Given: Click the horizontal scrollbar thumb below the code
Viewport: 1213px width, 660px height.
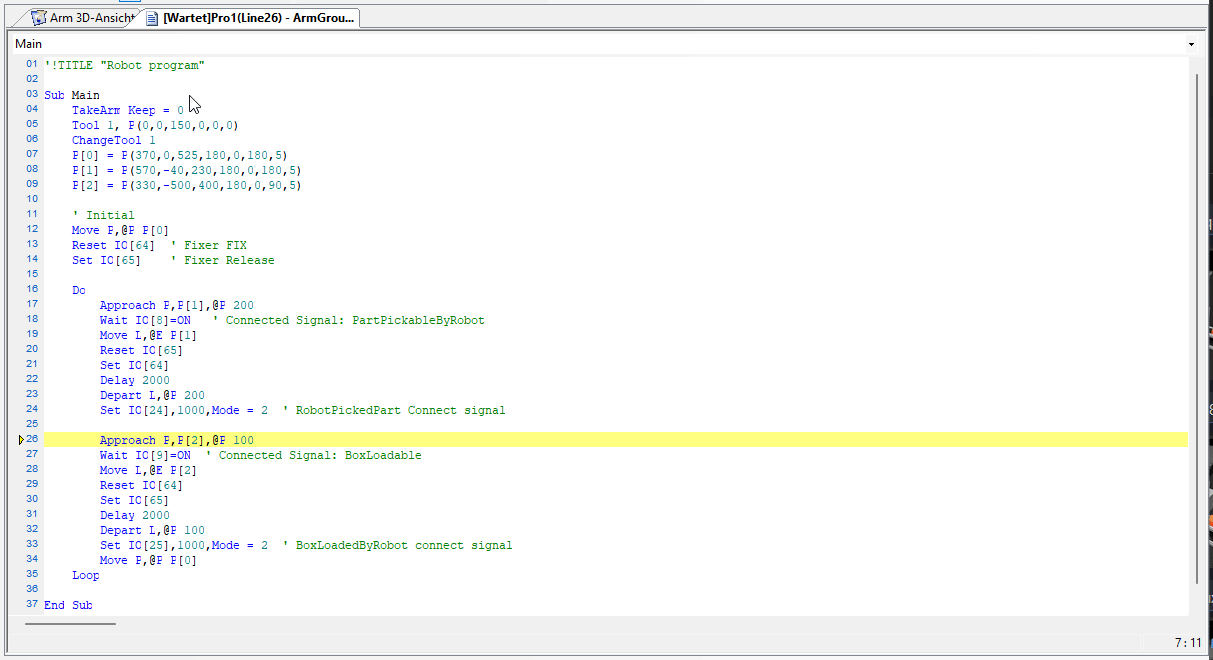Looking at the screenshot, I should pos(70,624).
